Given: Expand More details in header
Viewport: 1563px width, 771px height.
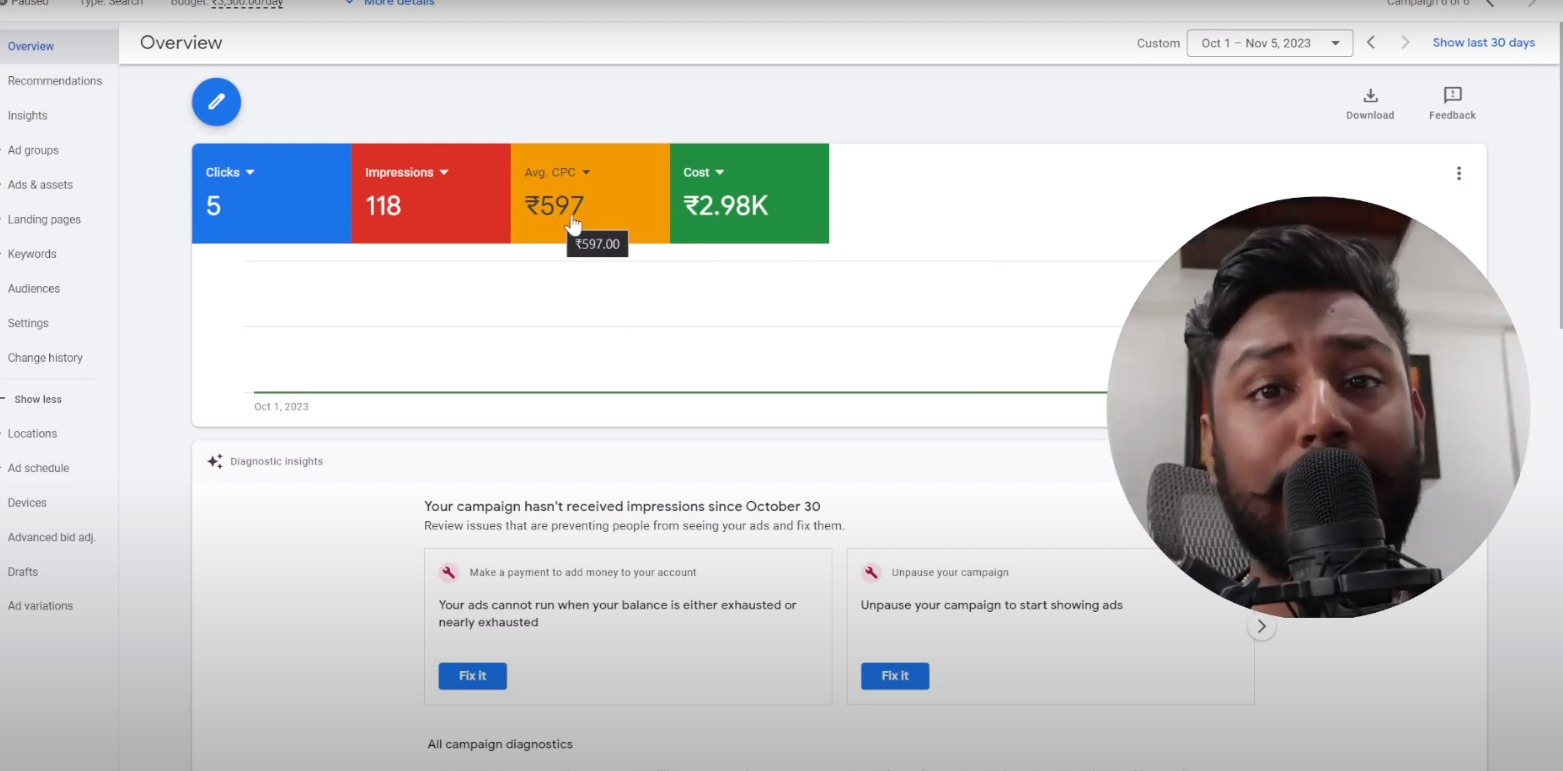Looking at the screenshot, I should point(390,3).
